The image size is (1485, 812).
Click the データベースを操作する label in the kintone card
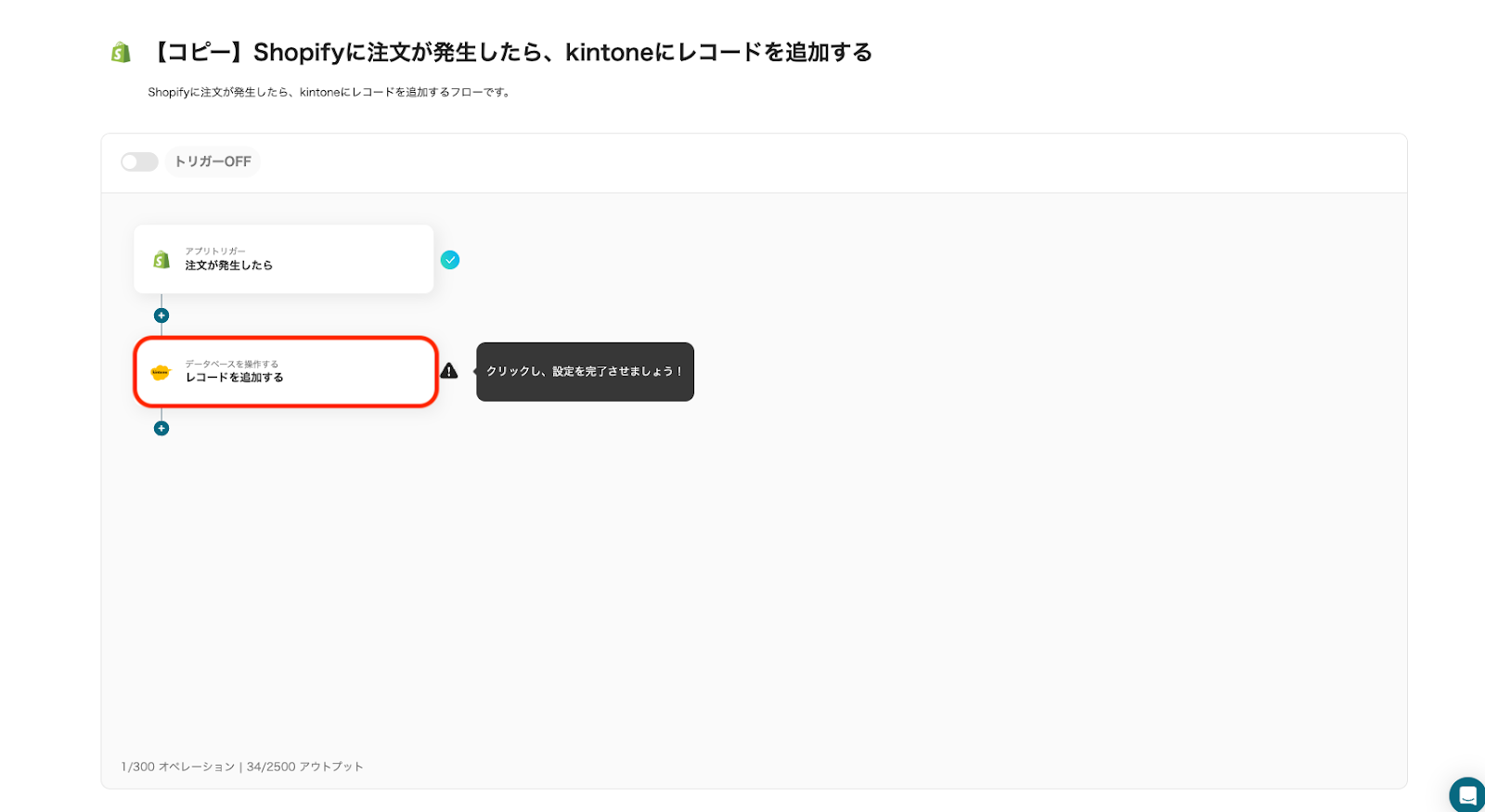232,364
